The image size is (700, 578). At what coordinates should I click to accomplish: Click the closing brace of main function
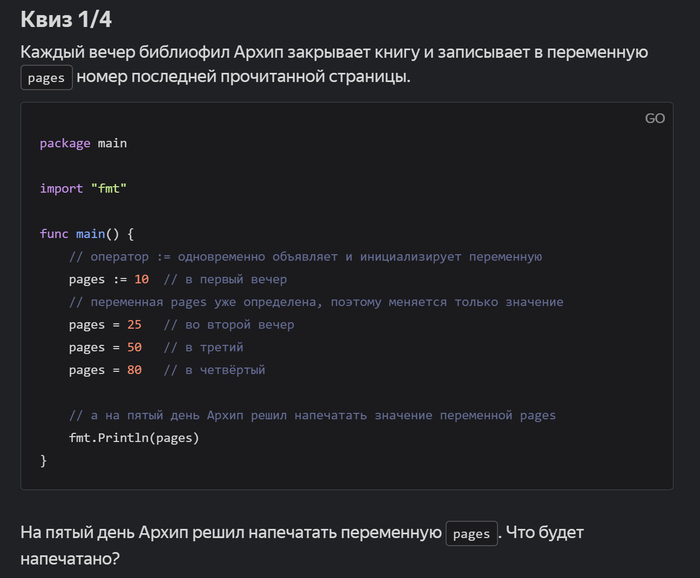pyautogui.click(x=44, y=460)
